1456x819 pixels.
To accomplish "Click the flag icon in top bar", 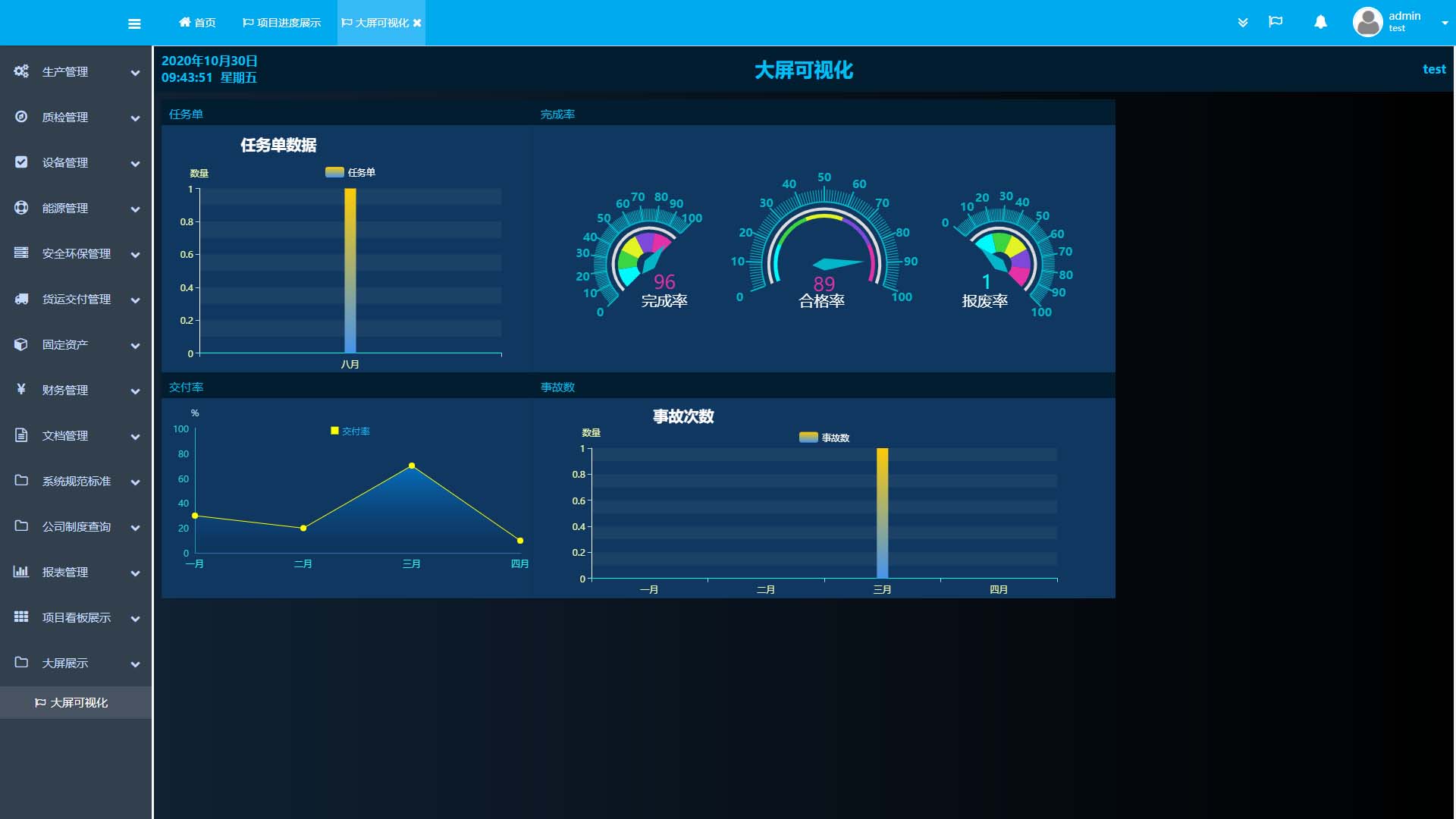I will tap(1276, 22).
